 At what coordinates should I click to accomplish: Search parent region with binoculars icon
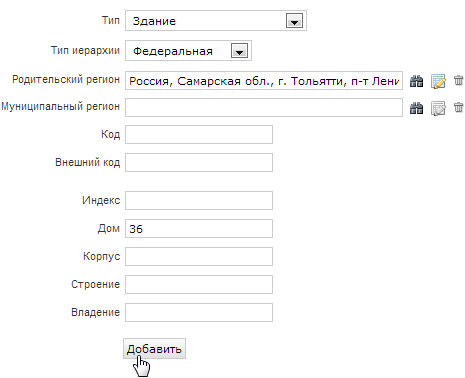tap(416, 81)
